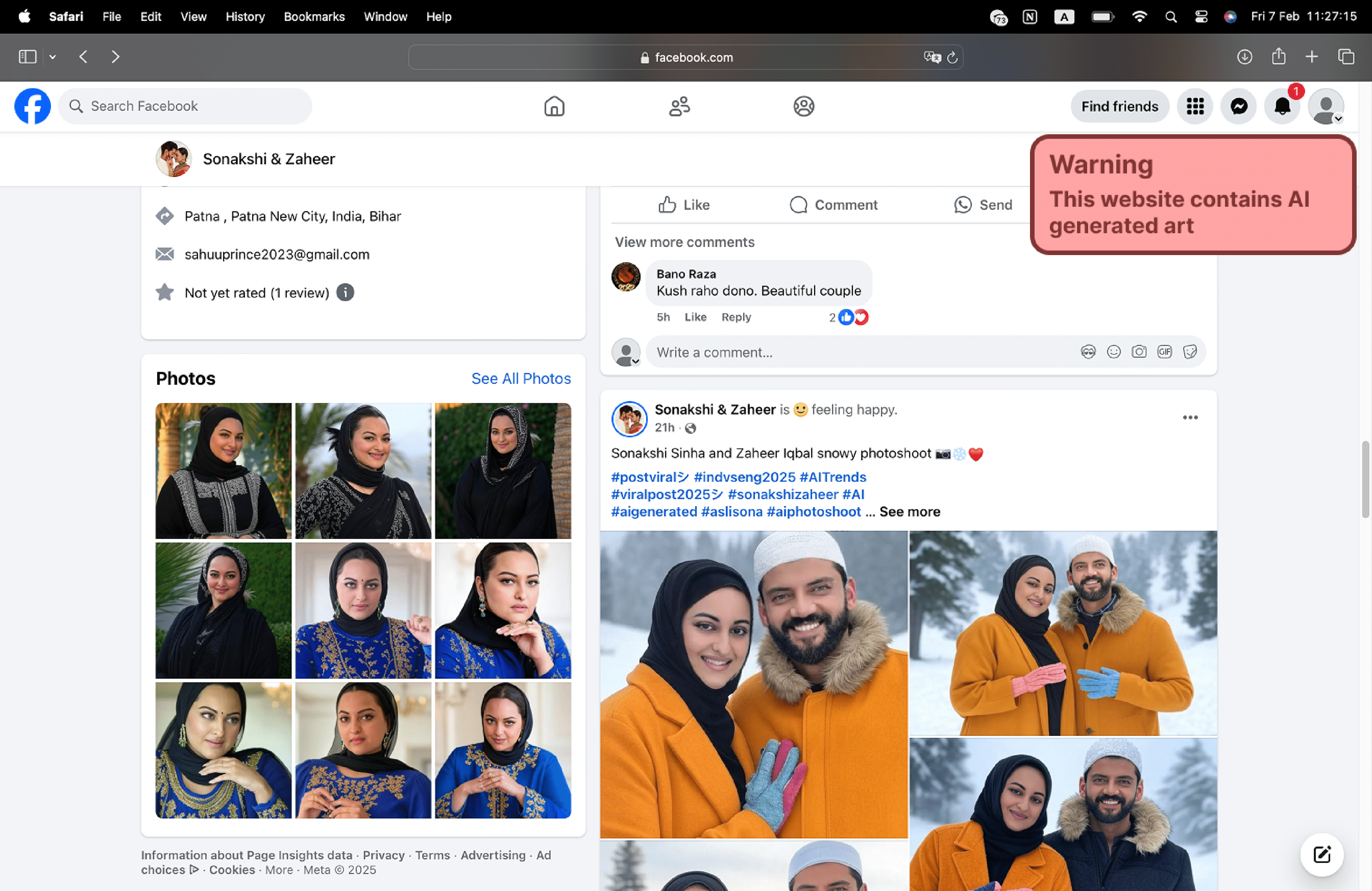
Task: Click camera icon to attach photo
Action: tap(1138, 351)
